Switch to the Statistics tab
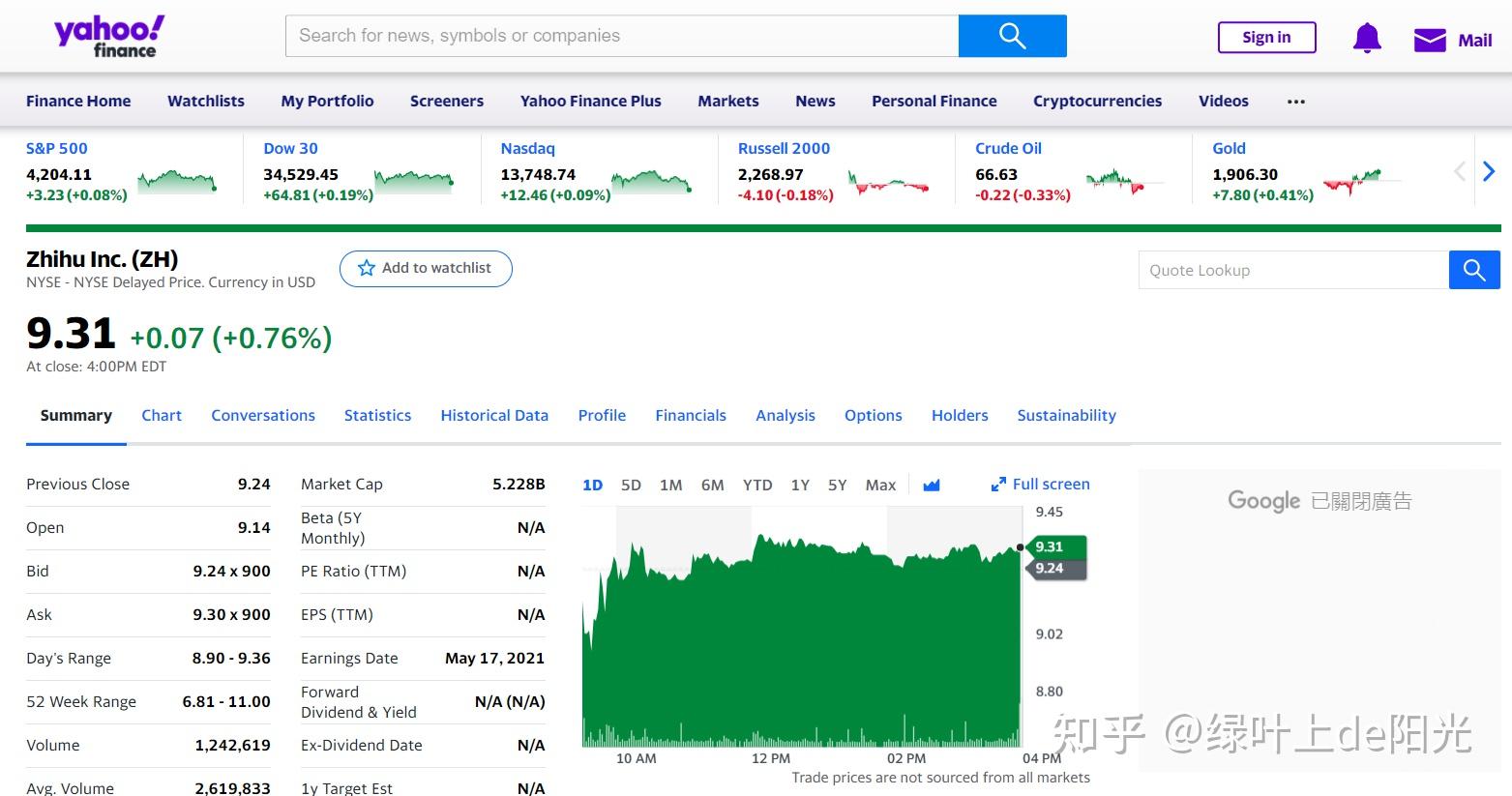 tap(377, 415)
